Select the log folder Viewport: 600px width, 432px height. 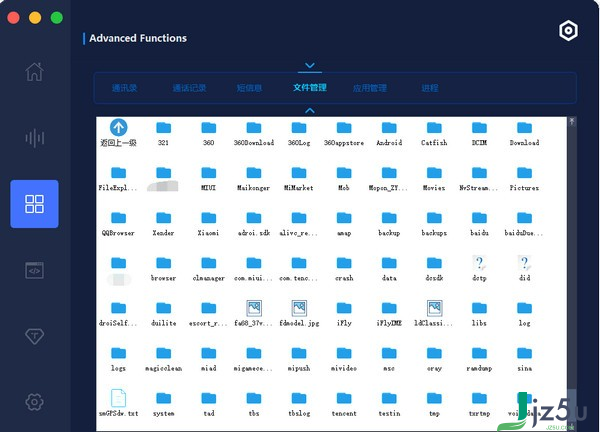(525, 313)
